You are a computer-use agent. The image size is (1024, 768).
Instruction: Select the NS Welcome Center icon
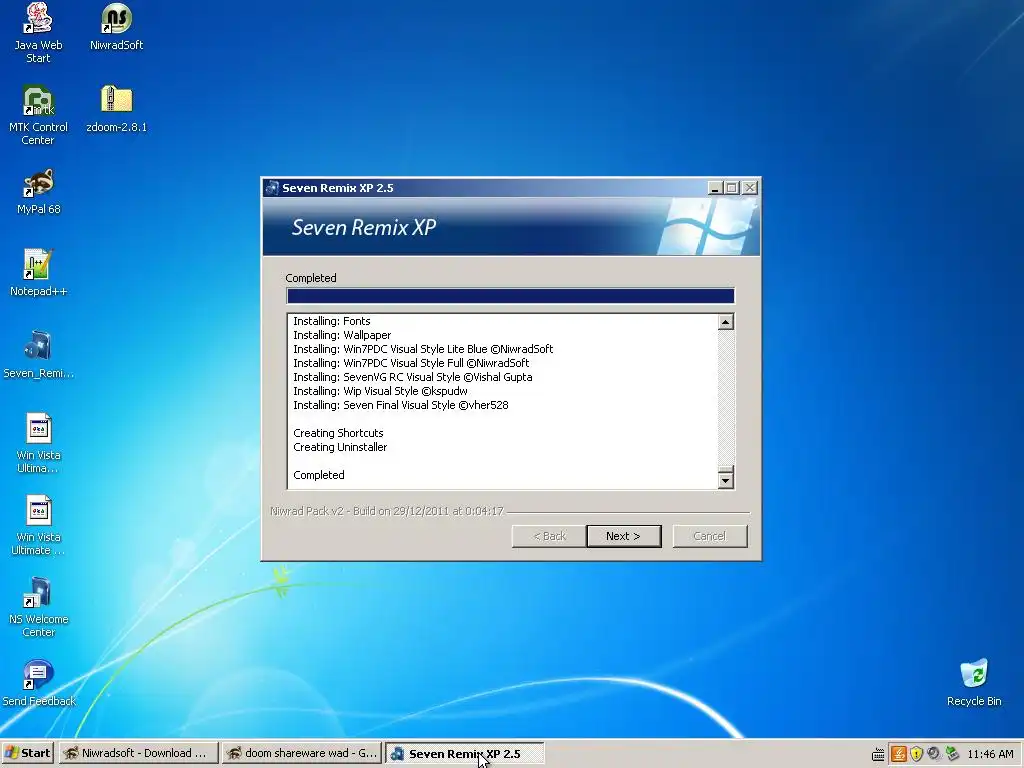(39, 607)
